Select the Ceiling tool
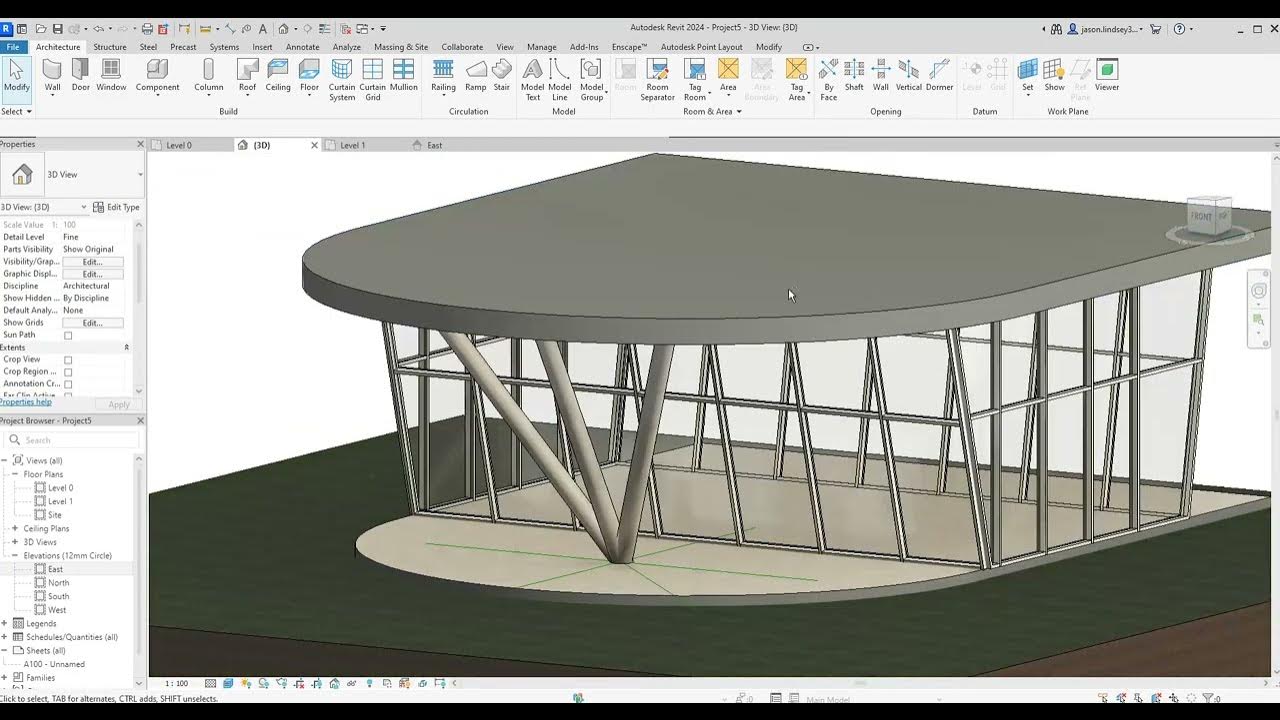The width and height of the screenshot is (1280, 720). [278, 75]
